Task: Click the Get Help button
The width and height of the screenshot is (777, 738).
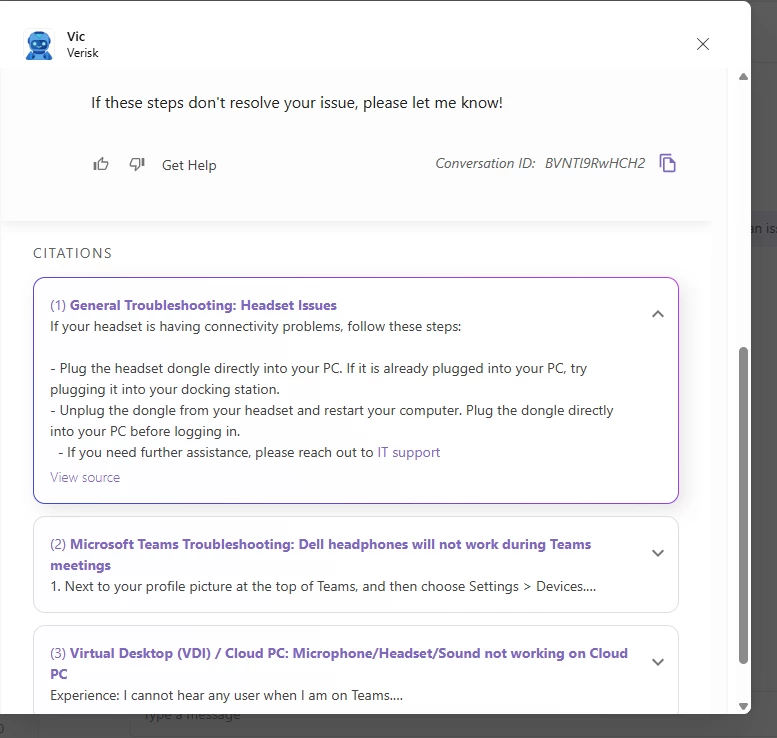Action: coord(189,165)
